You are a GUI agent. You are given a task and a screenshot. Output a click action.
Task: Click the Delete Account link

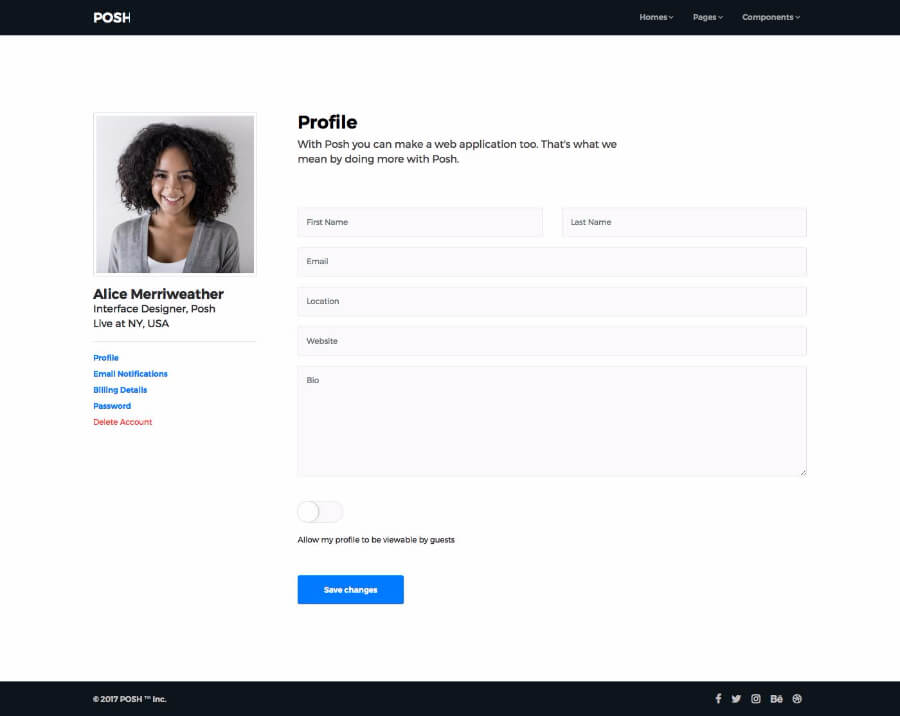[122, 421]
